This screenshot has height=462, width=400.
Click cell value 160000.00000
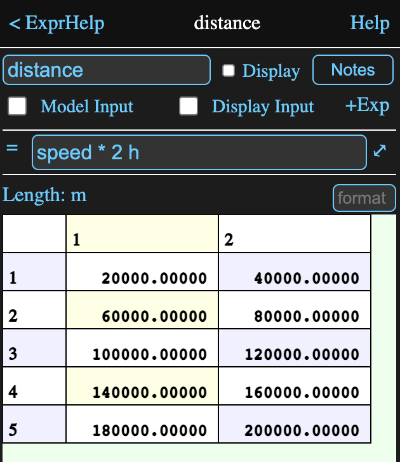[x=294, y=386]
